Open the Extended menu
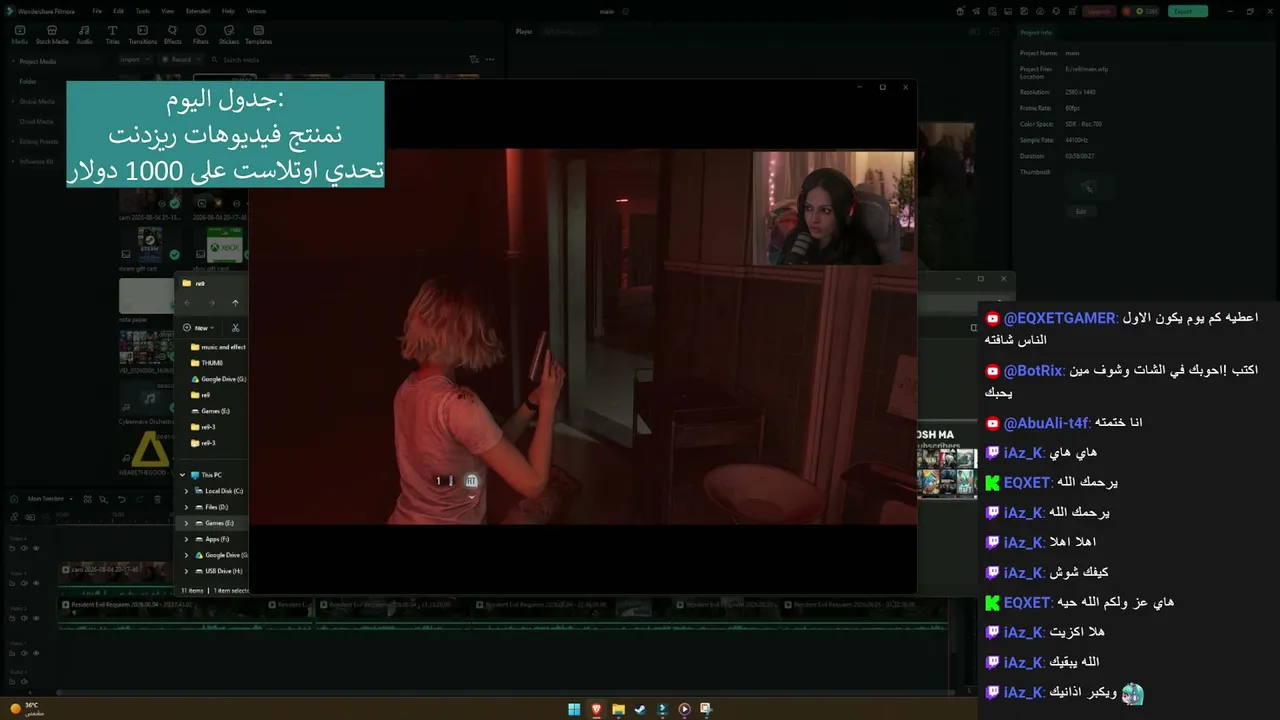Screen dimensions: 1280x720 [x=198, y=11]
